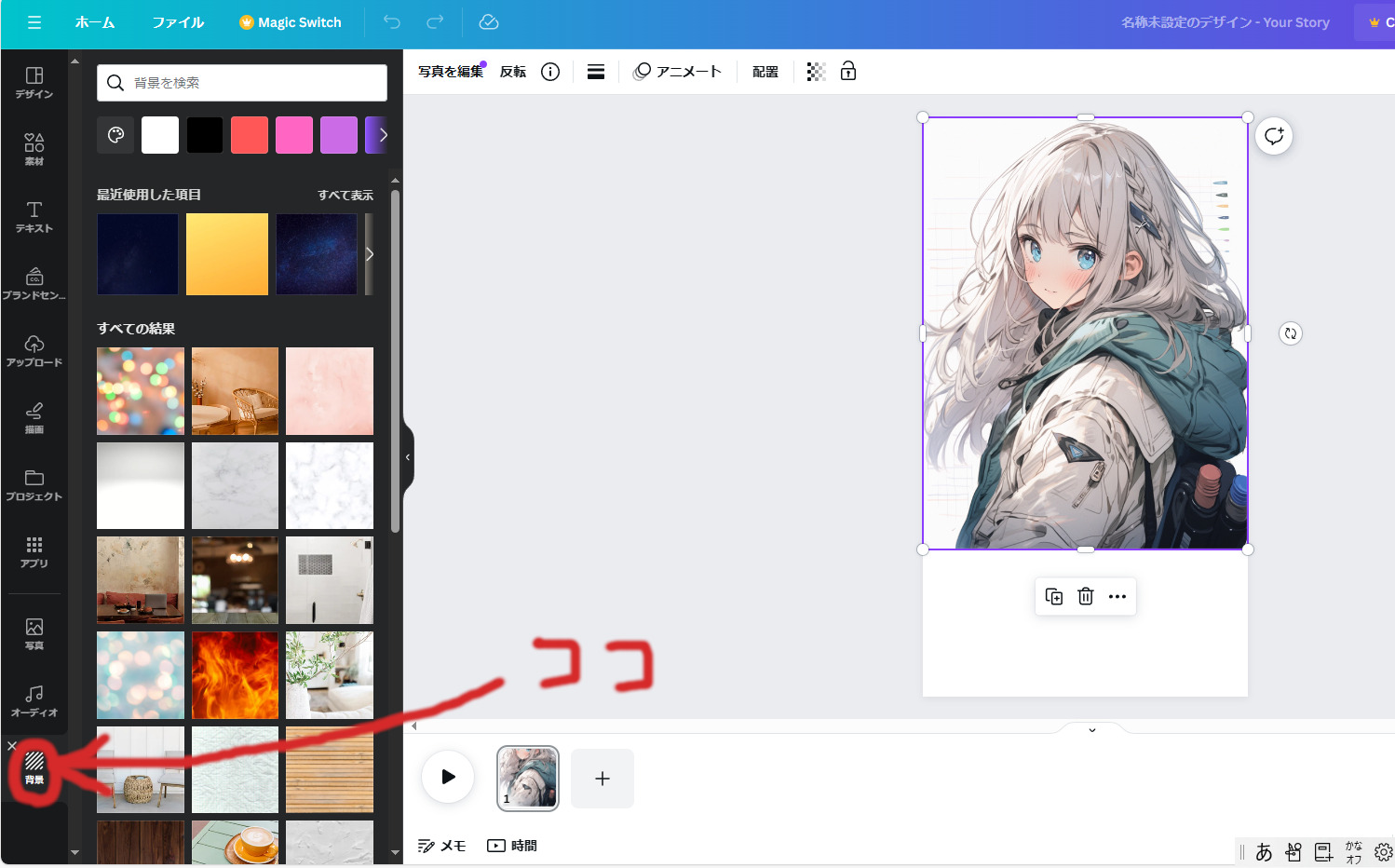Duplicate the selected image from floating toolbar
Screen dimensions: 1395x868
(x=1054, y=596)
